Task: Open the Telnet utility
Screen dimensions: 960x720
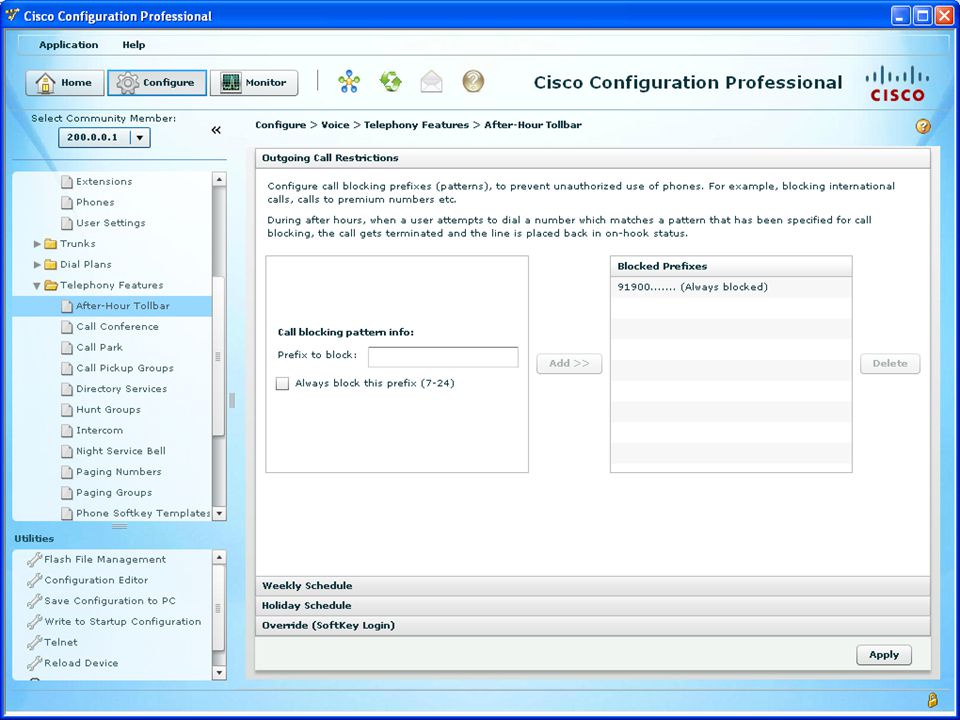Action: coord(60,642)
